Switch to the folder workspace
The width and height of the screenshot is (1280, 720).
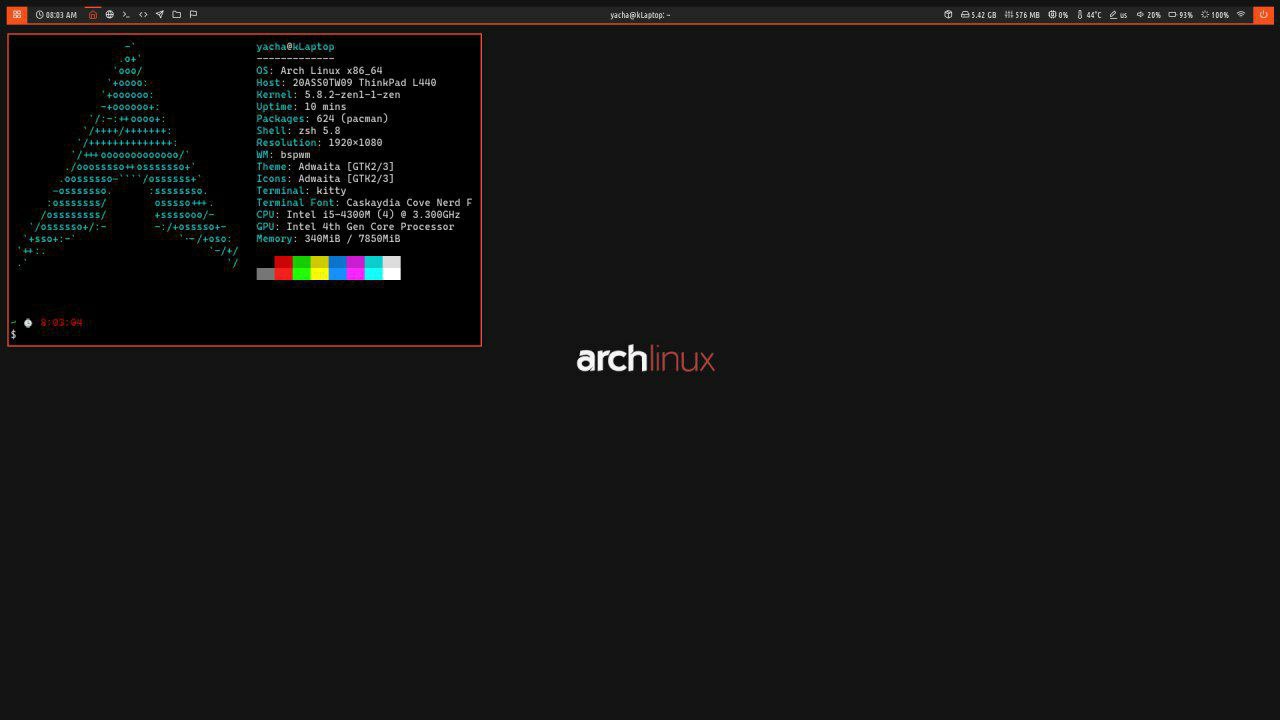point(176,14)
